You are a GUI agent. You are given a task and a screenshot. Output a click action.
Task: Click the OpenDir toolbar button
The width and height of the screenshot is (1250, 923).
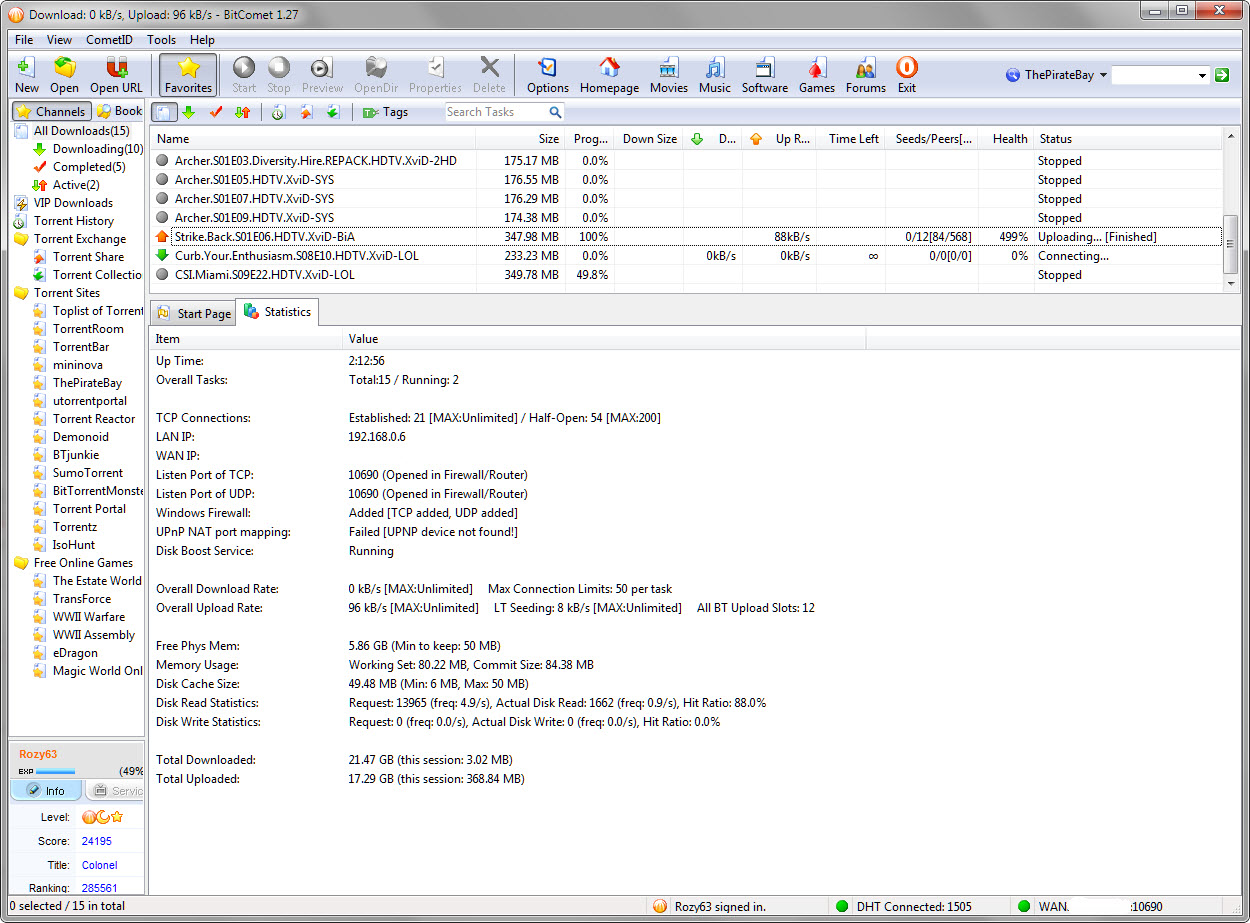click(x=376, y=75)
